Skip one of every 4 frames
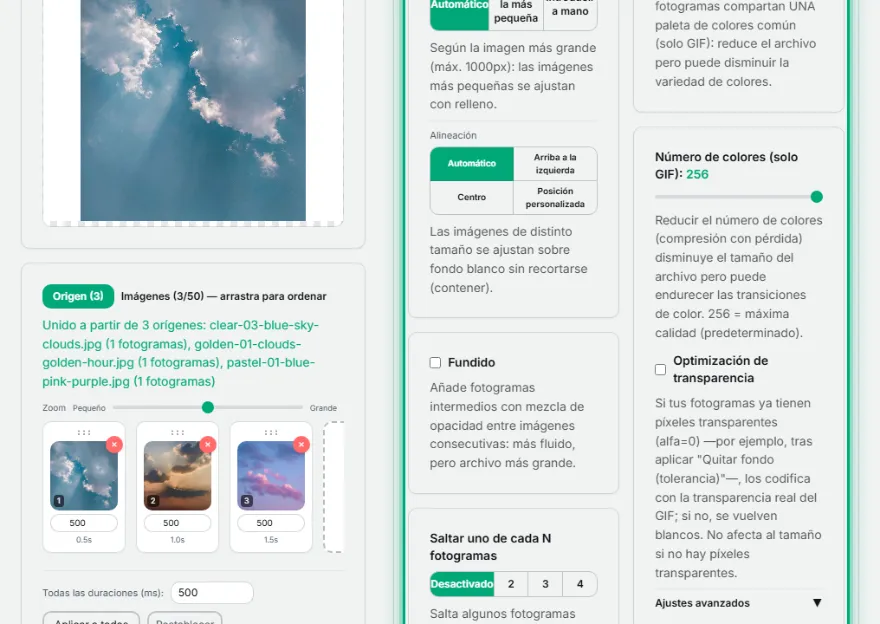This screenshot has width=880, height=624. coord(580,584)
